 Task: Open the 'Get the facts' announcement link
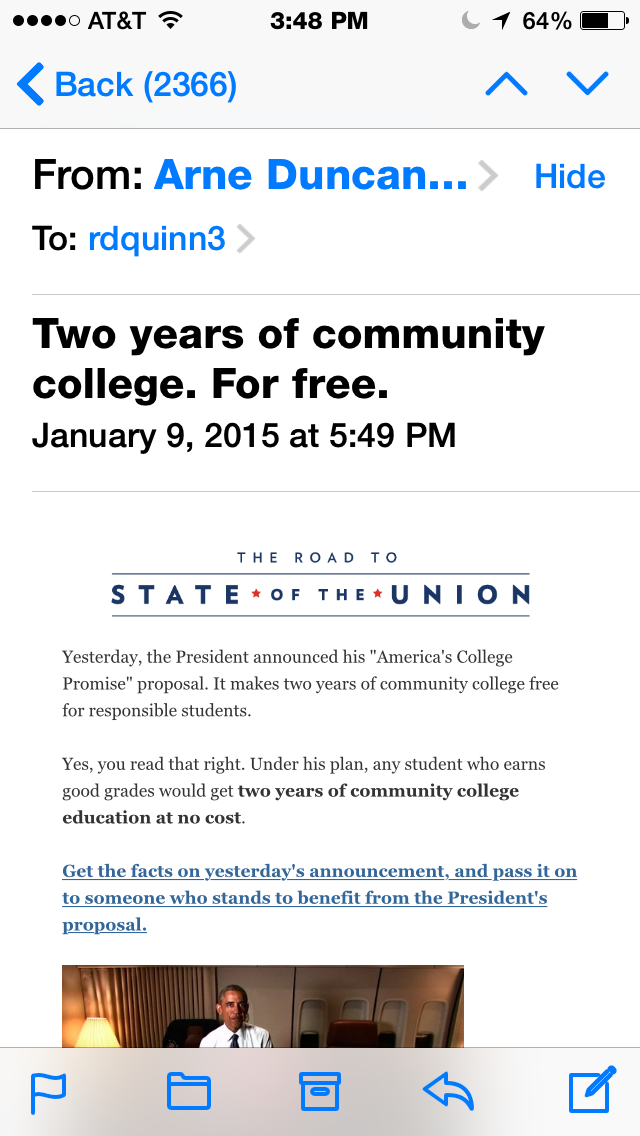[x=319, y=897]
